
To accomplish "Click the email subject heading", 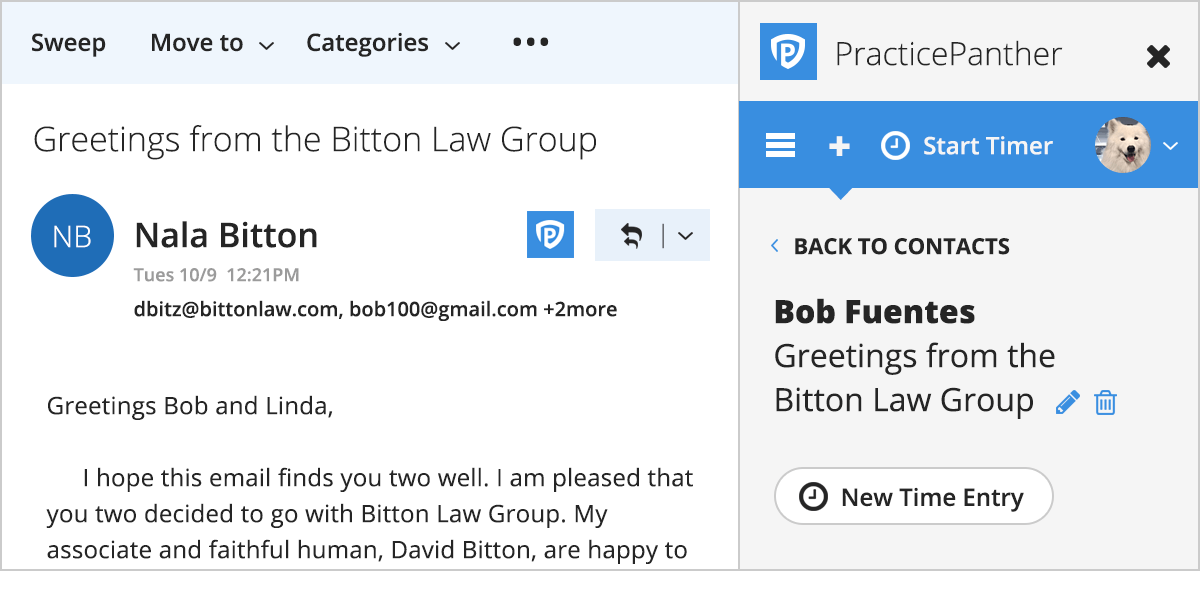I will pos(315,140).
